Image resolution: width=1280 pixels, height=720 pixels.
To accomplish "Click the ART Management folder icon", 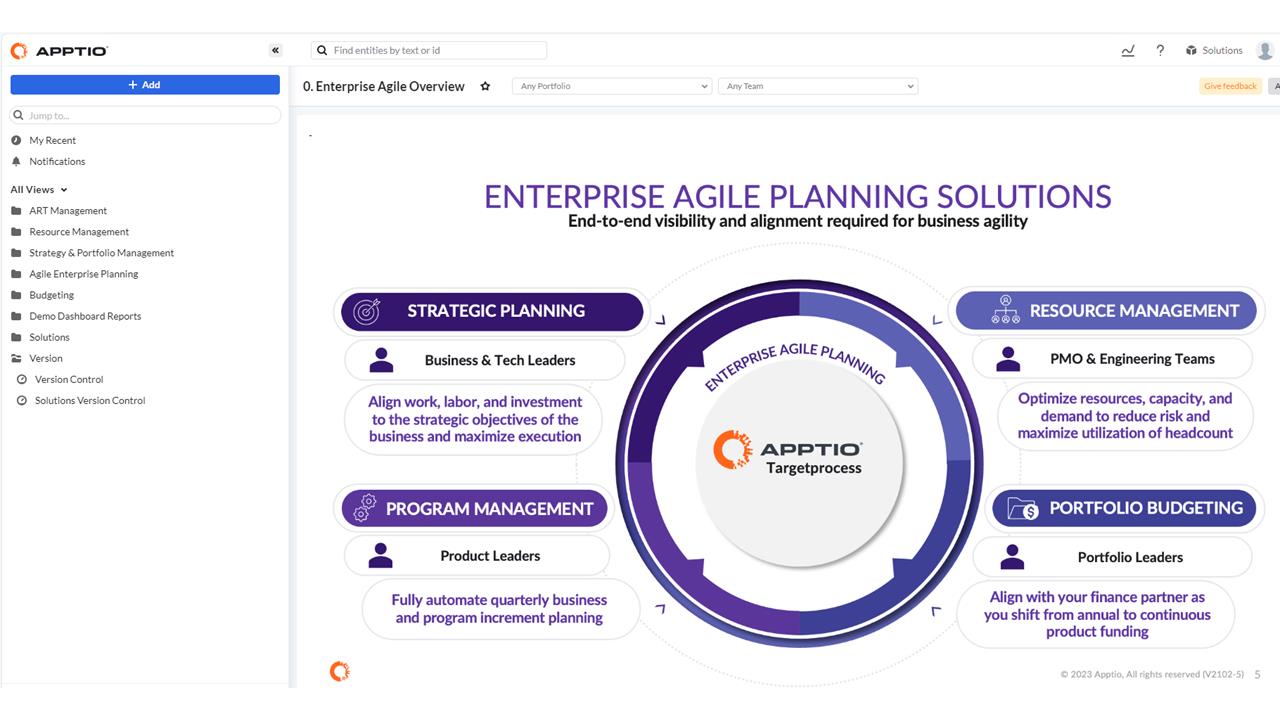I will [x=16, y=211].
